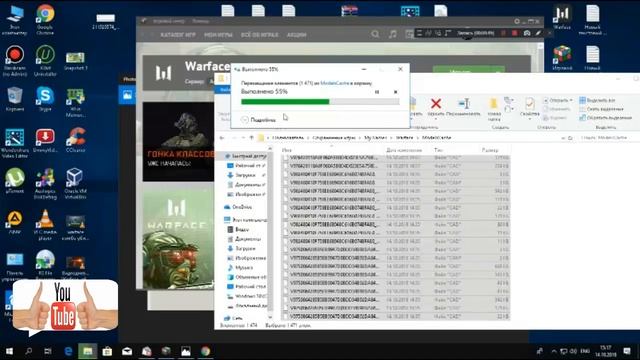Click the Select All option in ribbon
Image resolution: width=640 pixels, height=360 pixels.
pos(597,100)
